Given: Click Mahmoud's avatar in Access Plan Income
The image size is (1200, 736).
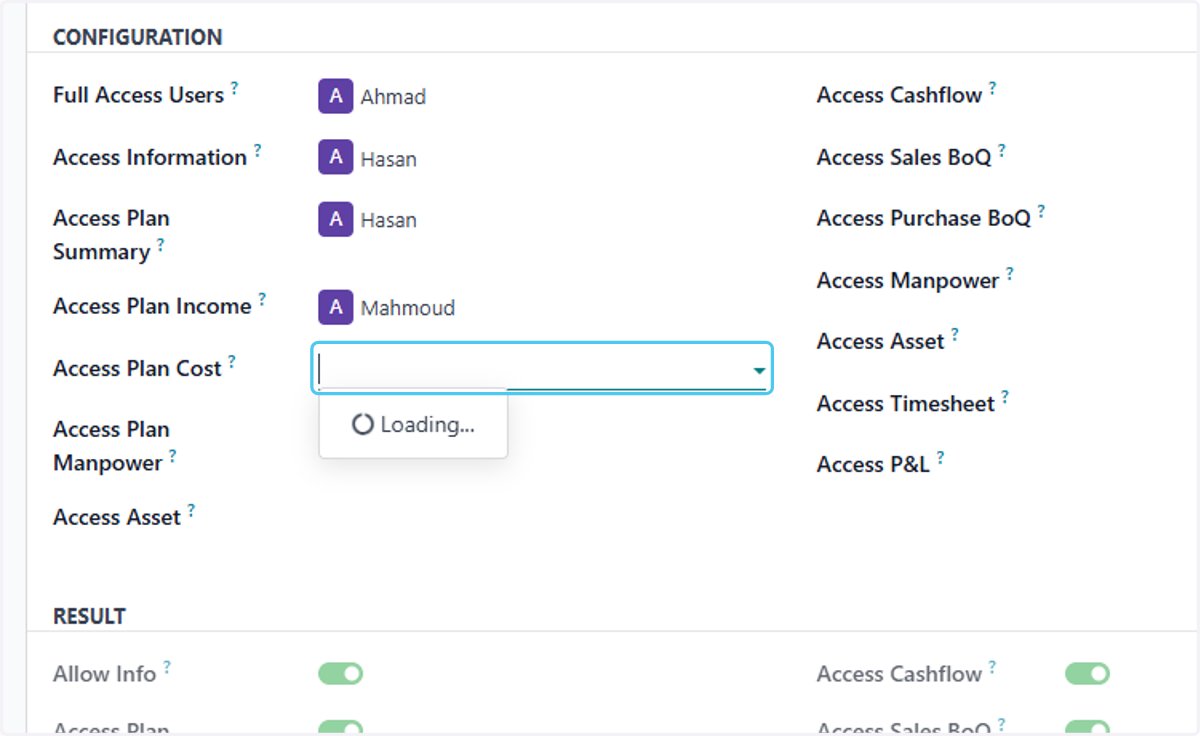Looking at the screenshot, I should (336, 307).
